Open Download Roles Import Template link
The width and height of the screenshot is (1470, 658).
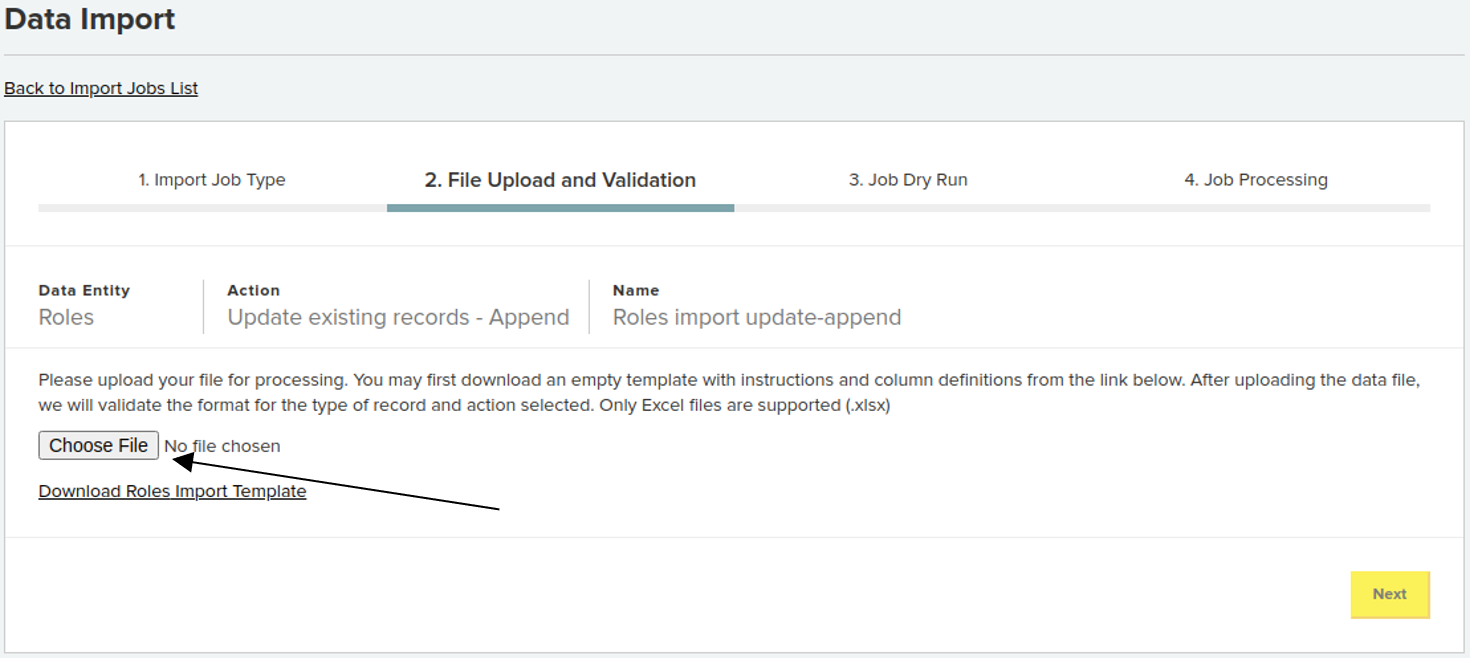tap(172, 491)
